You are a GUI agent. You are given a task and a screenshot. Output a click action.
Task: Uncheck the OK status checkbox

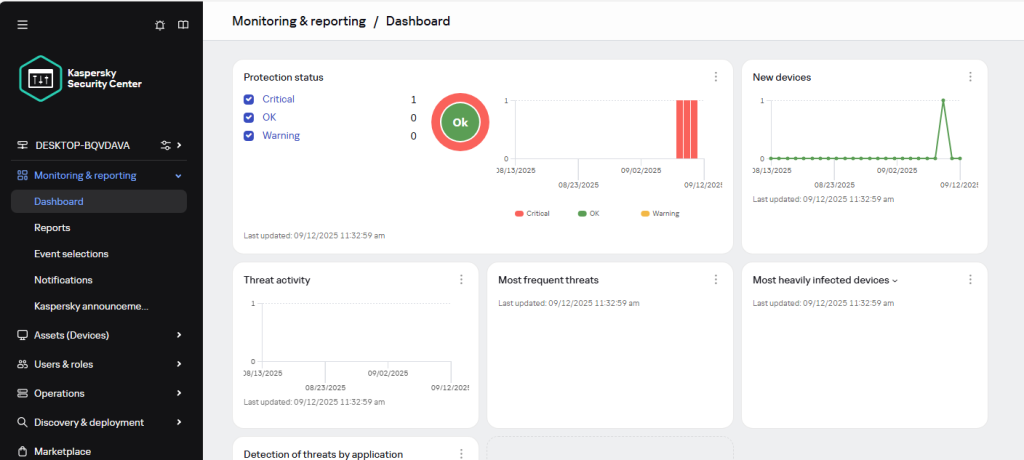point(249,118)
